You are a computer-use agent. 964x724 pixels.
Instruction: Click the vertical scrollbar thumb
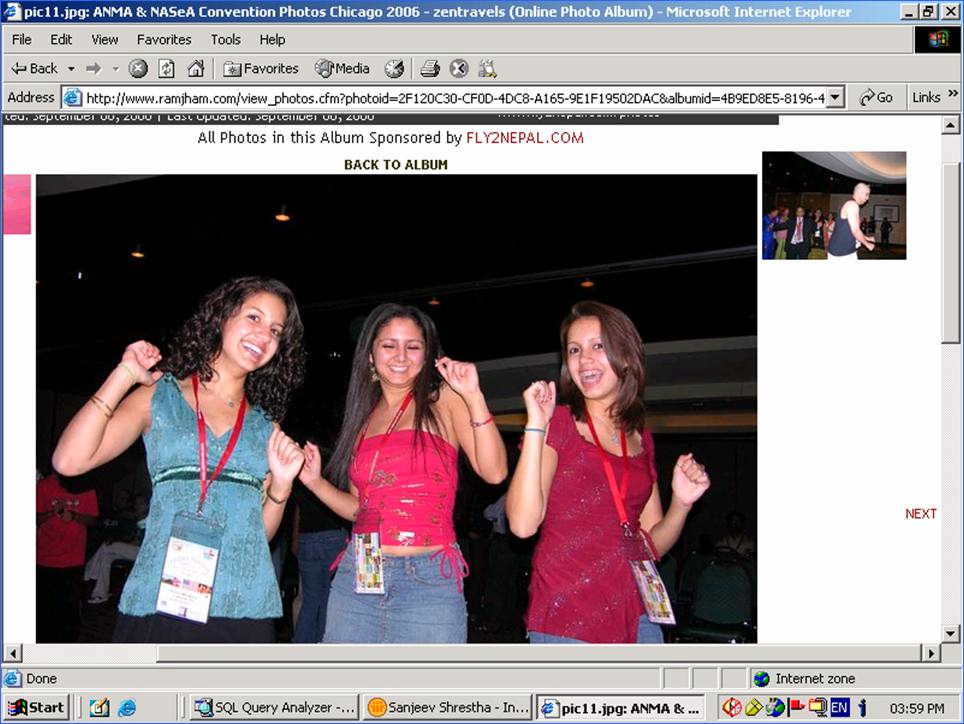(x=951, y=250)
